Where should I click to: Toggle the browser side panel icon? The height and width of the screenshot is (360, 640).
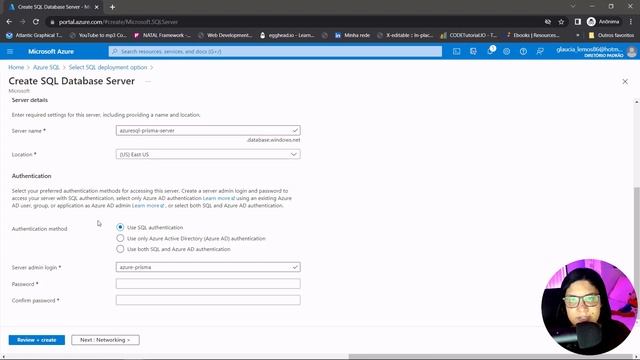coord(578,22)
